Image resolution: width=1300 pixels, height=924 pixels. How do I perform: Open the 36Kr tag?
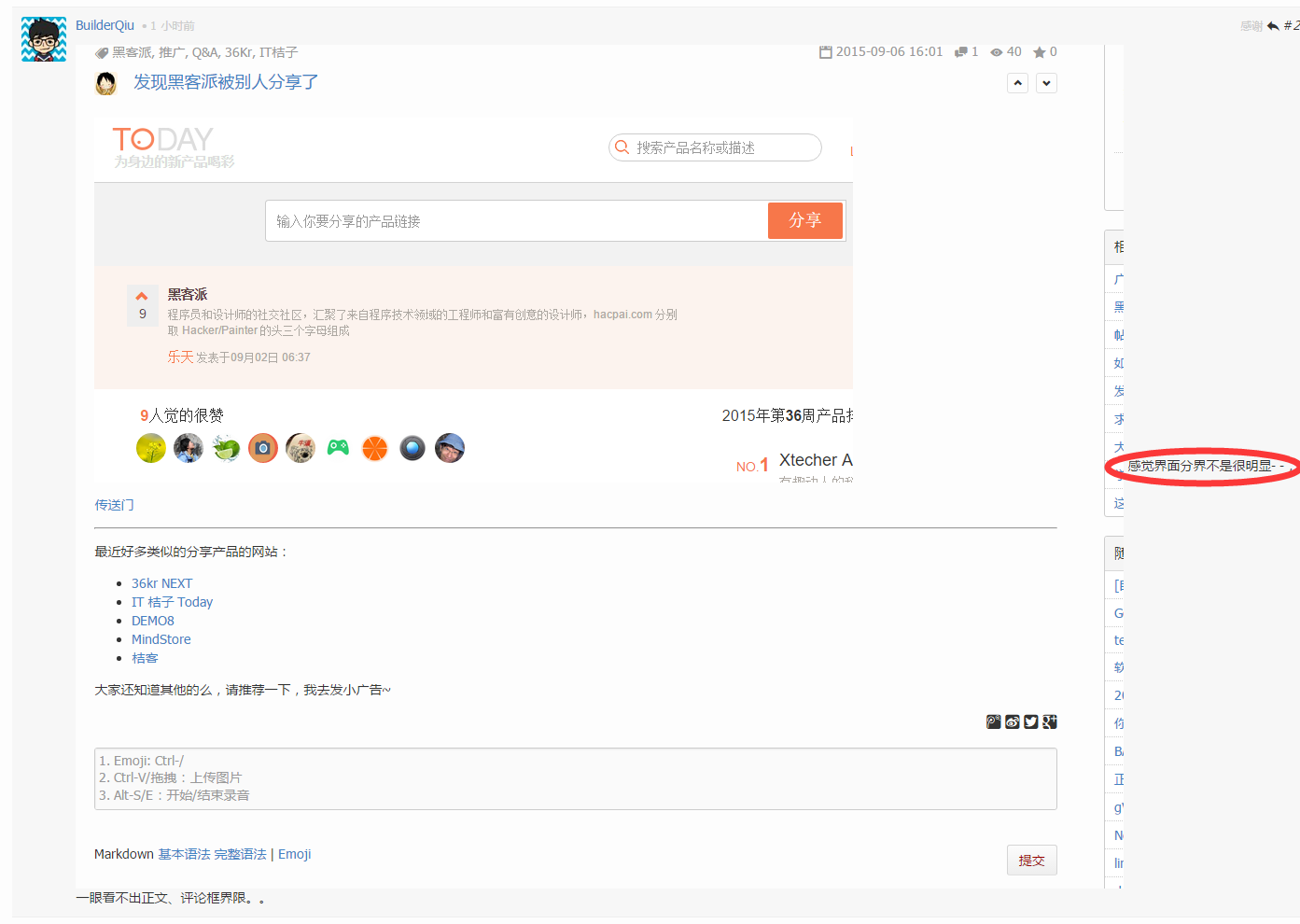click(238, 52)
